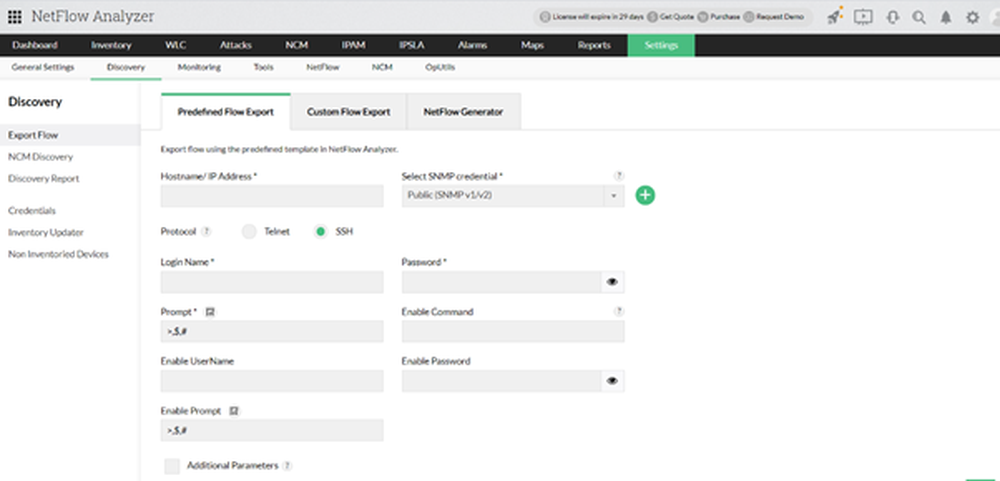This screenshot has height=481, width=1000.
Task: Open the notifications bell icon
Action: [x=946, y=17]
